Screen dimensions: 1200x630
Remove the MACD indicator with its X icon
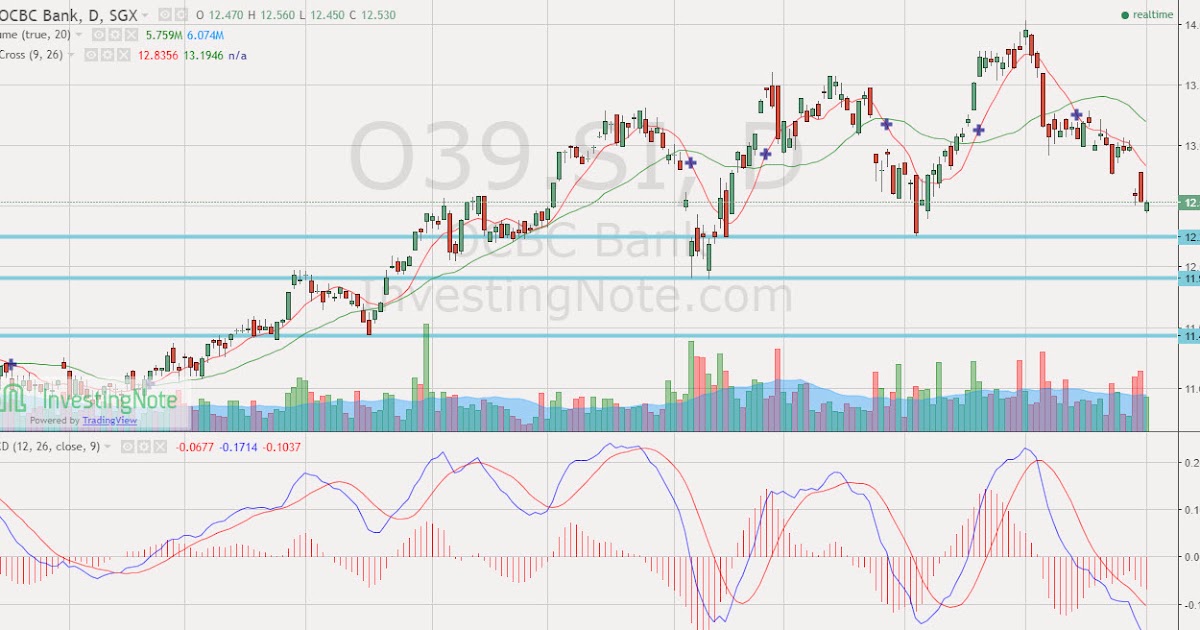tap(160, 447)
